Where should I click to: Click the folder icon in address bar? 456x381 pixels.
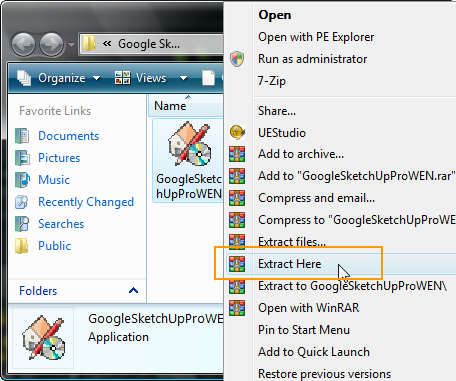point(89,43)
